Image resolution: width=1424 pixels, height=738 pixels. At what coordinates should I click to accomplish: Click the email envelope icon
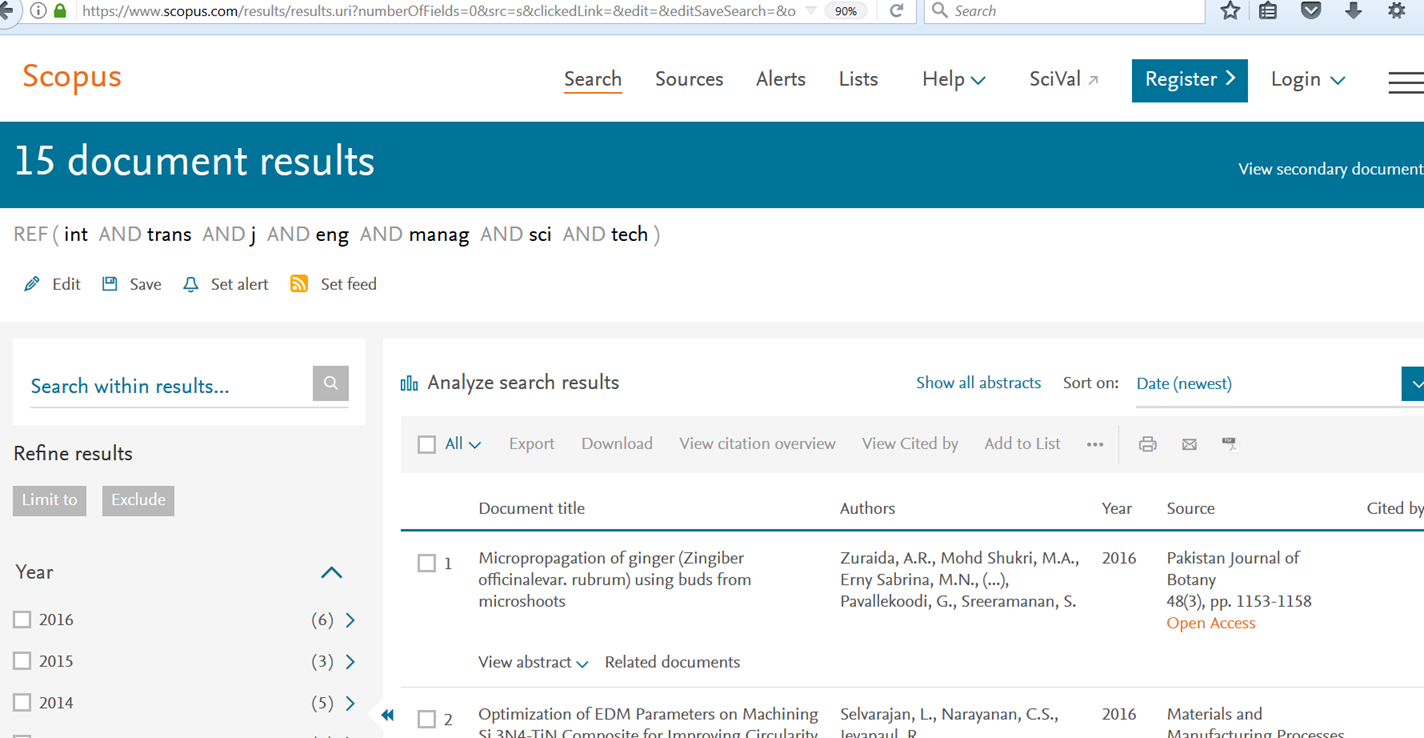[1189, 444]
